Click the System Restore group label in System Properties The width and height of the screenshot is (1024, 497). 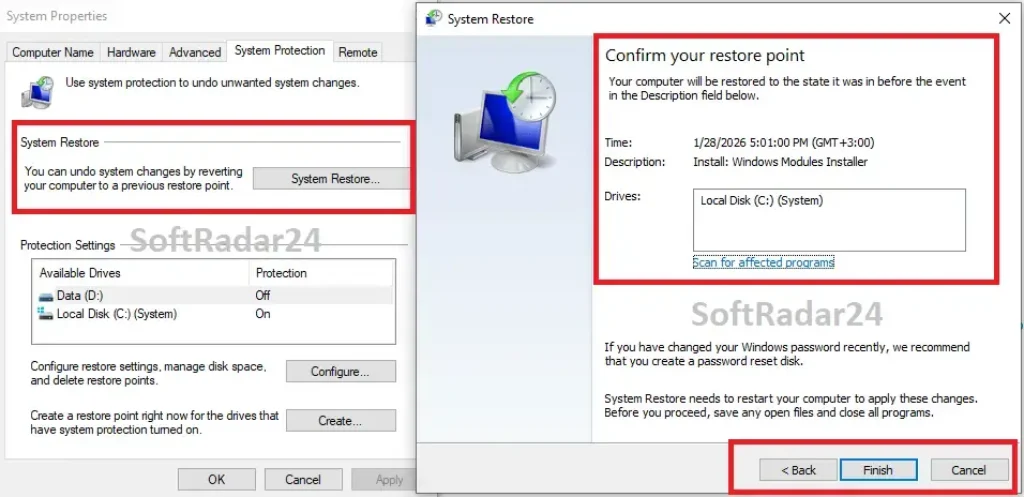(59, 142)
